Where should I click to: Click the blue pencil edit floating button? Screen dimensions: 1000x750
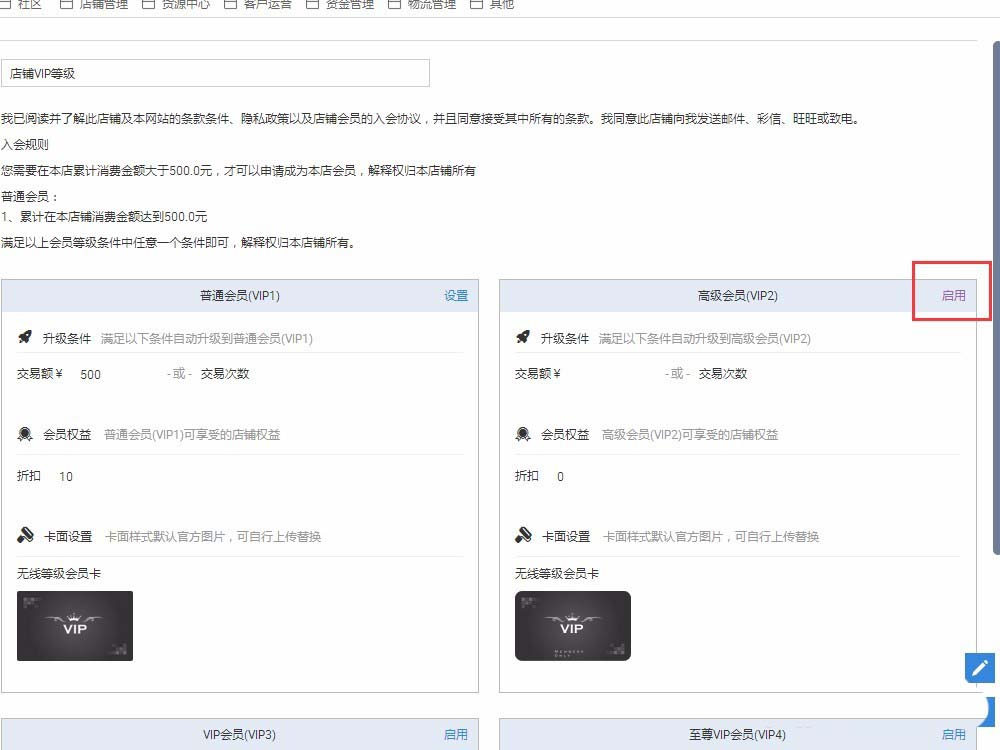pyautogui.click(x=979, y=668)
